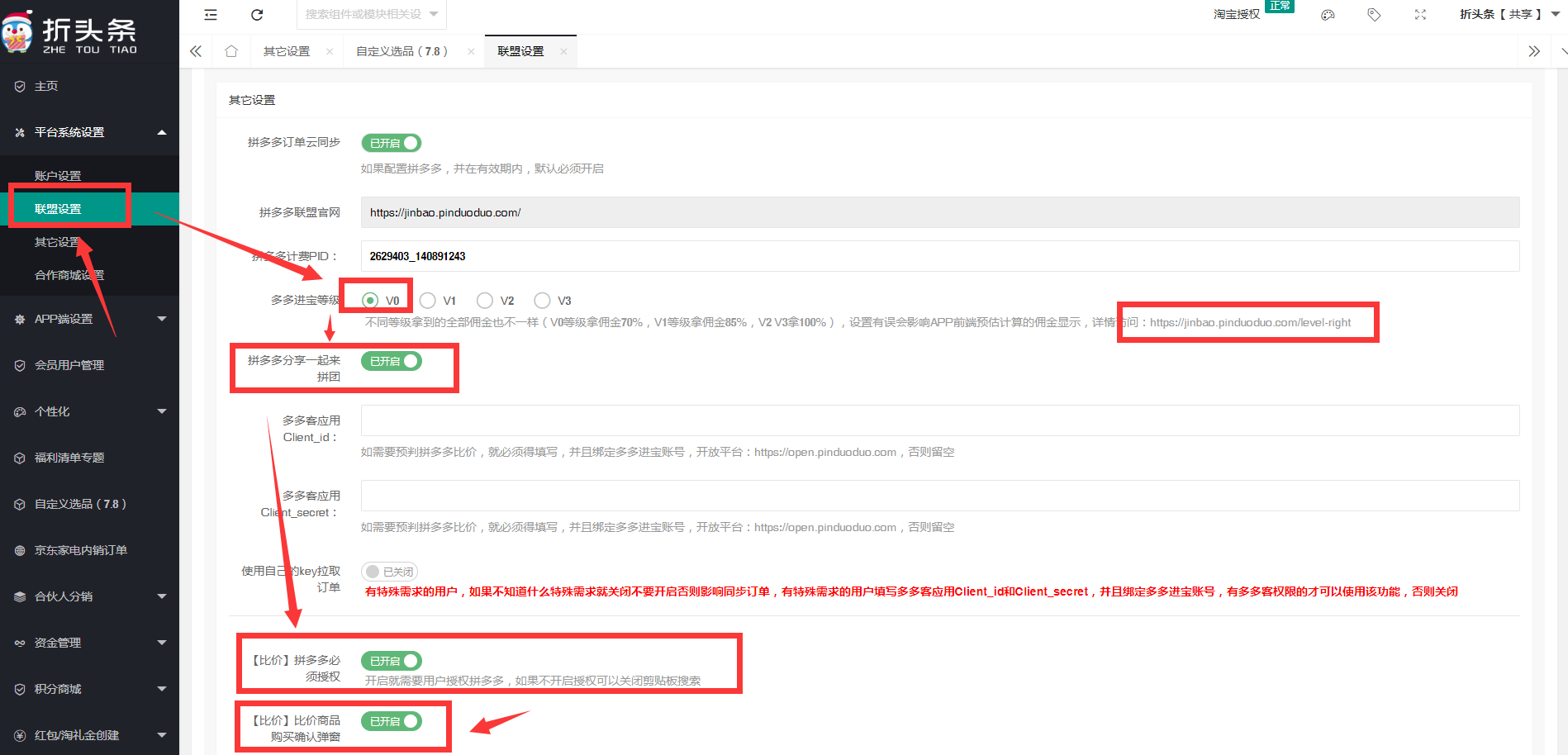Click 淘宝授权 status link
This screenshot has width=1568, height=755.
(x=1237, y=14)
